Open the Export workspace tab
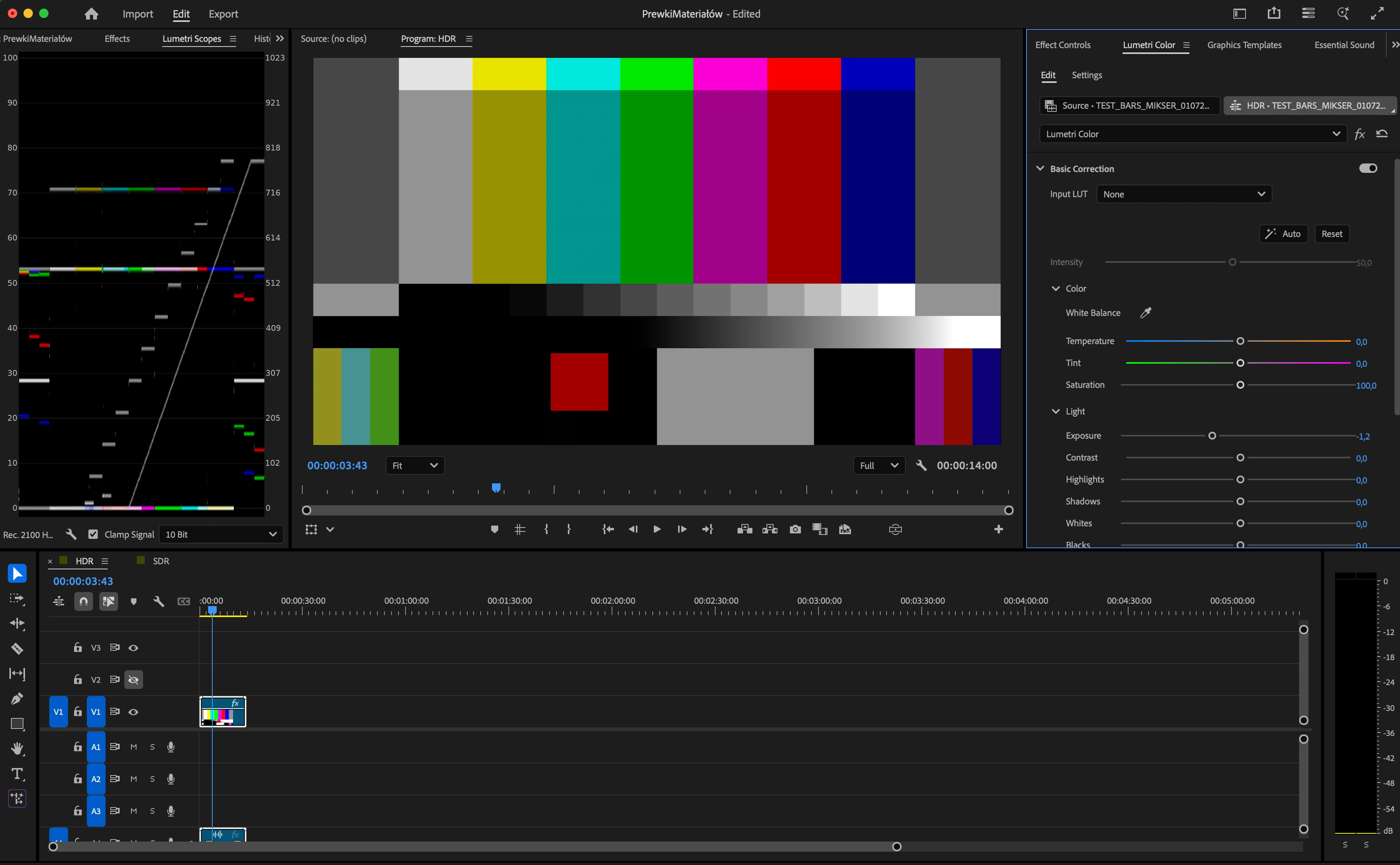 tap(223, 14)
